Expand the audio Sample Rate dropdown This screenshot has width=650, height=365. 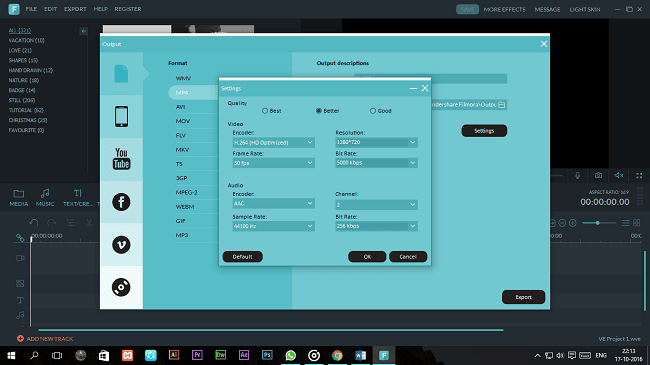[x=273, y=226]
